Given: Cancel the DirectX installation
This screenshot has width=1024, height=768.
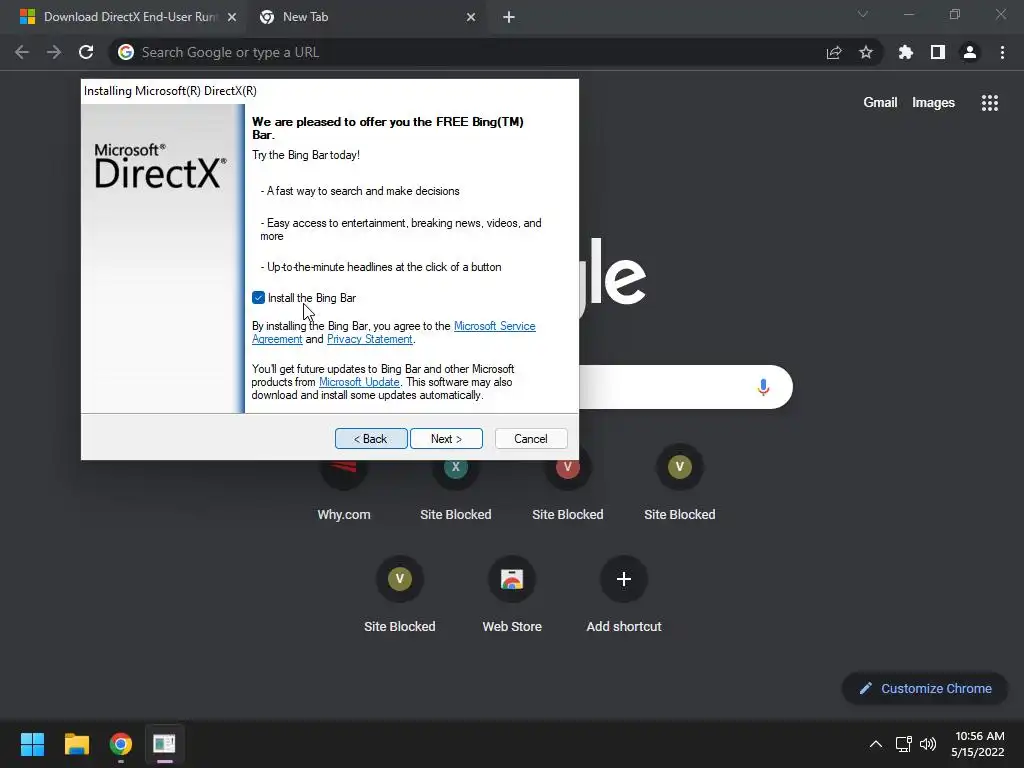Looking at the screenshot, I should click(531, 439).
